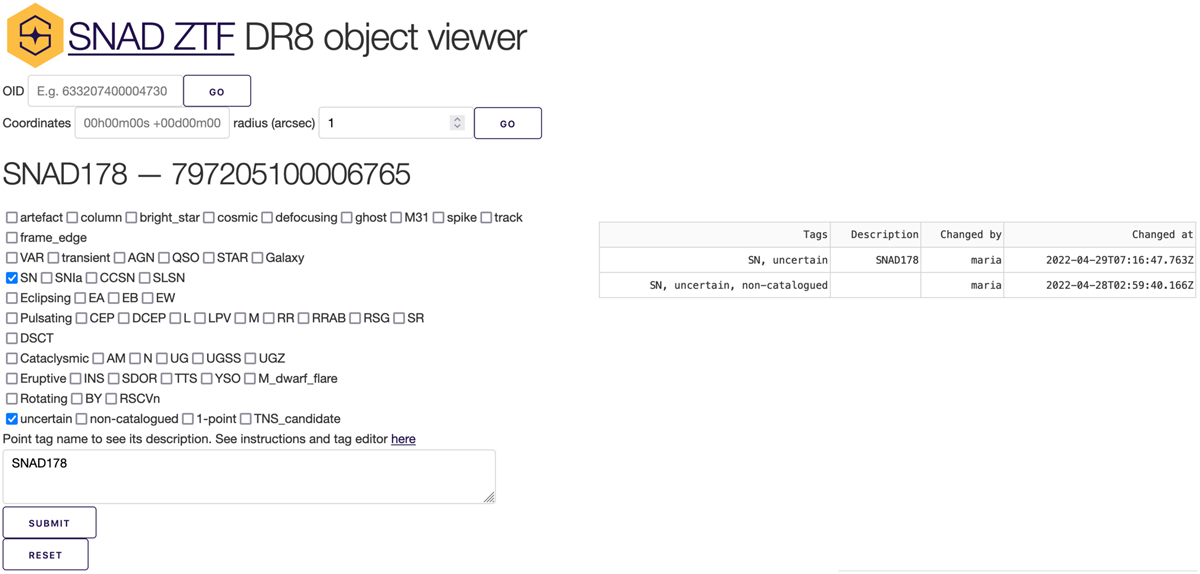
Task: Click the Coordinates input field
Action: coord(151,123)
